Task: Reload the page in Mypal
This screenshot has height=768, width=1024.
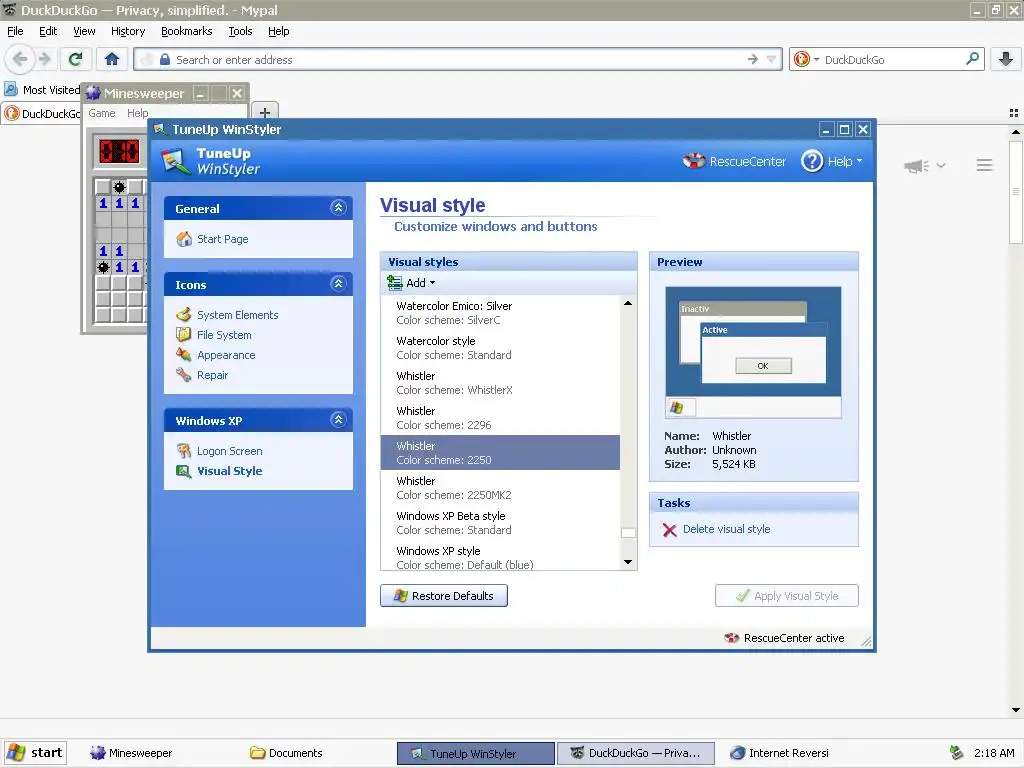Action: (x=75, y=59)
